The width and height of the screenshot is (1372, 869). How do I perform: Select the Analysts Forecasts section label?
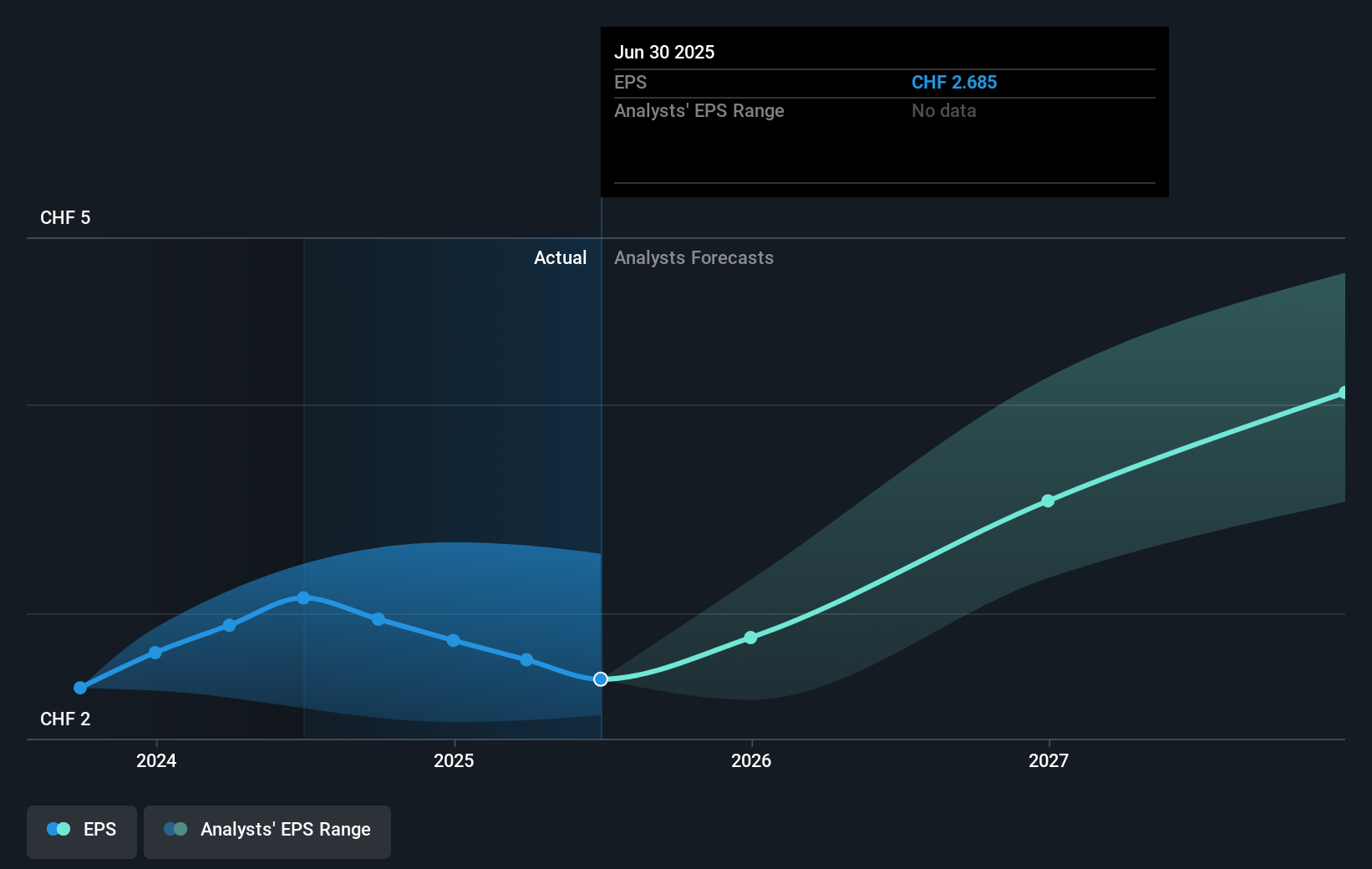point(694,257)
